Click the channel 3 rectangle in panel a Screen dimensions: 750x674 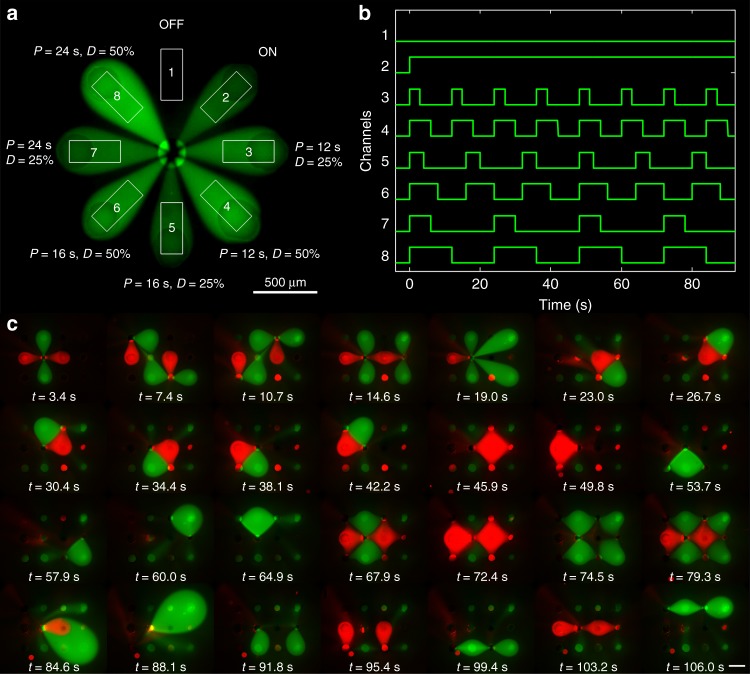248,151
